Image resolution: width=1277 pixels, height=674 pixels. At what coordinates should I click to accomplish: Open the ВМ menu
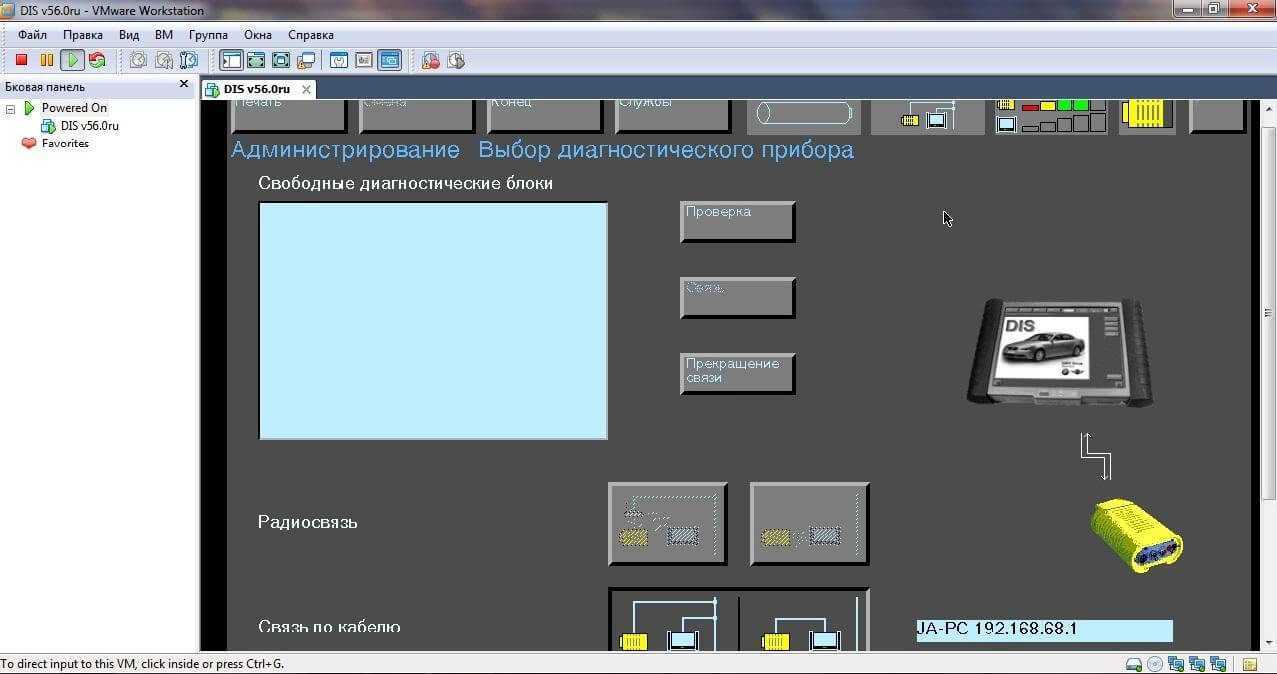[164, 34]
